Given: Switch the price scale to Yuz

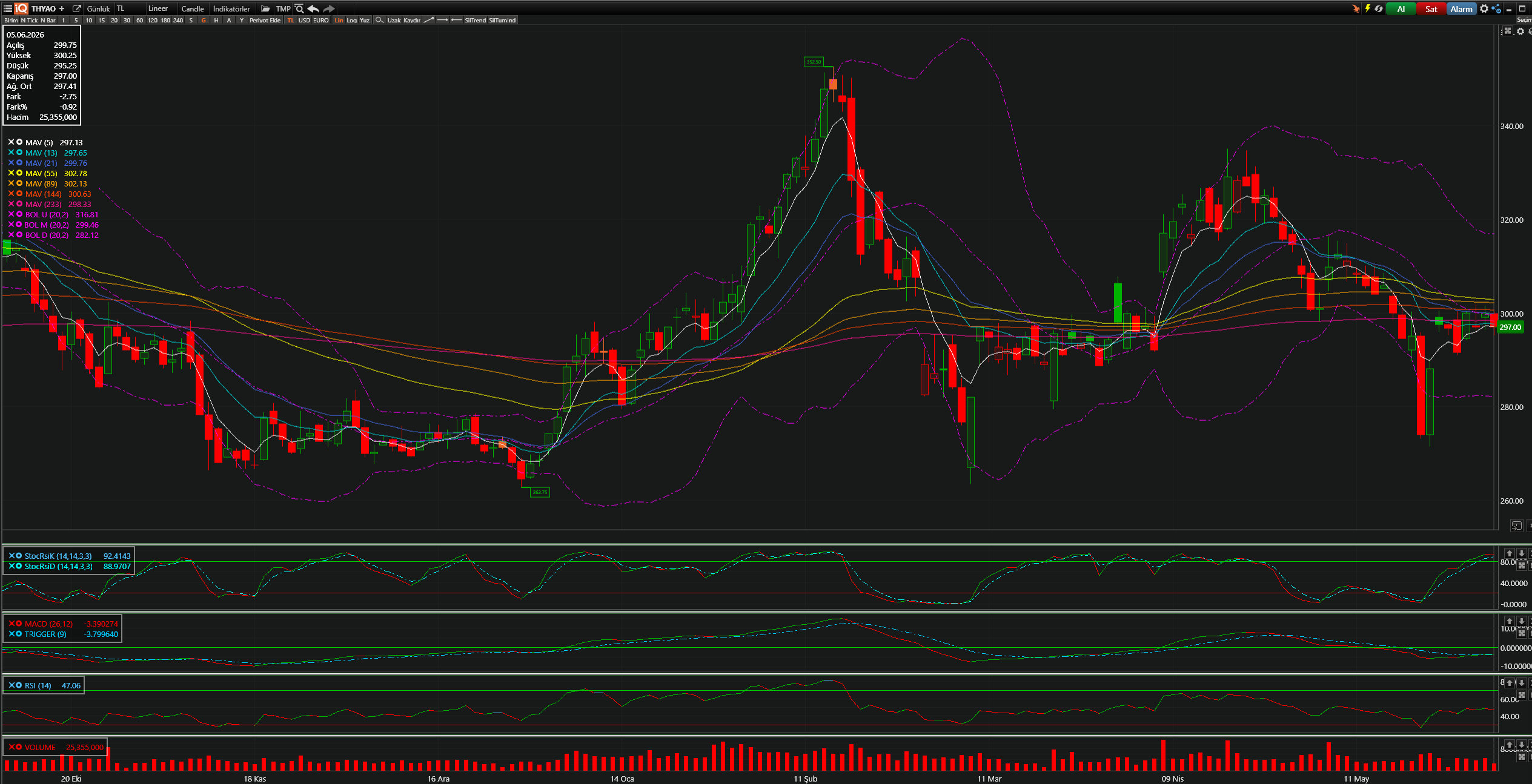Looking at the screenshot, I should point(364,20).
